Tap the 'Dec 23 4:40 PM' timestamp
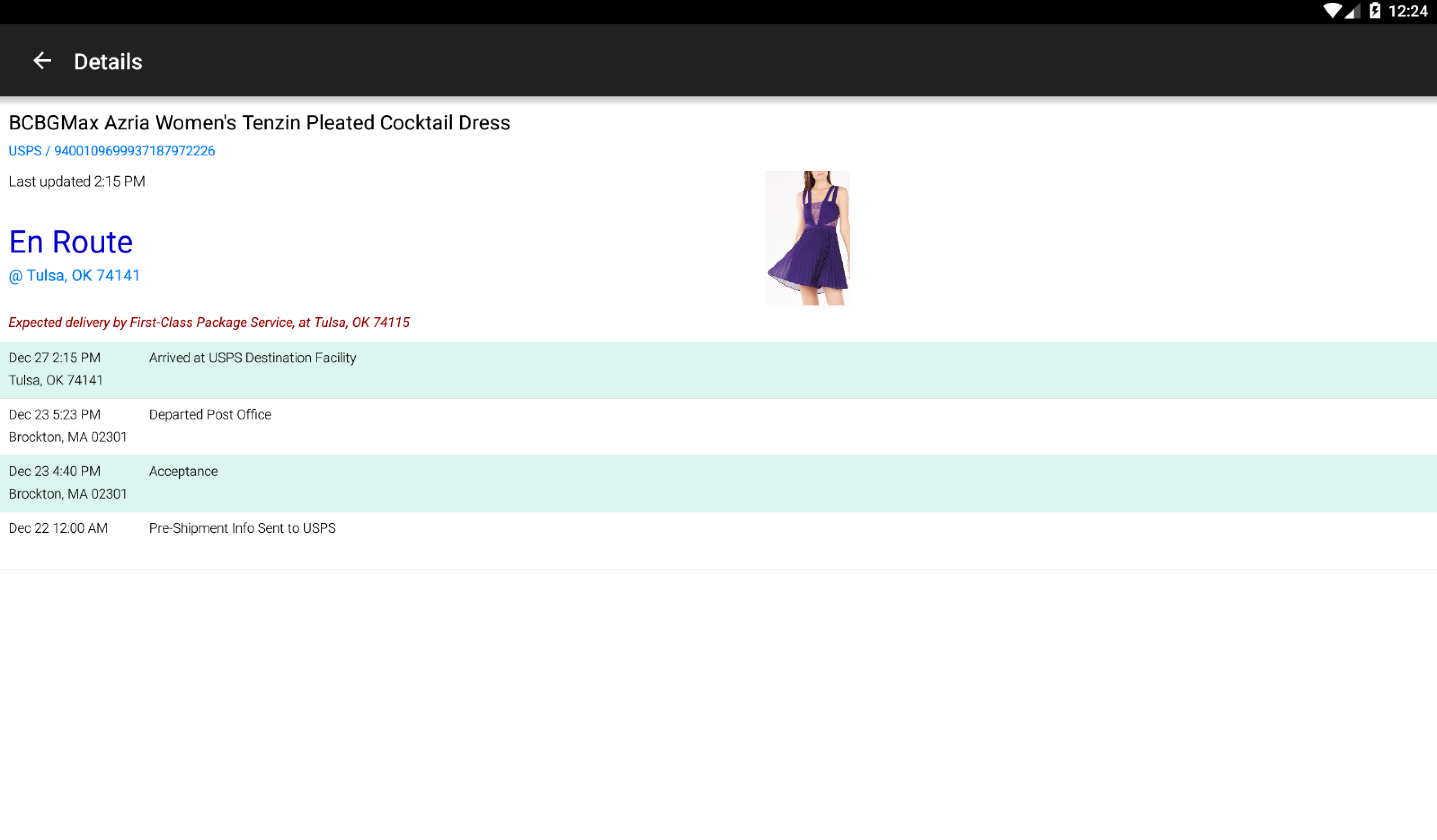Image resolution: width=1437 pixels, height=840 pixels. click(x=55, y=472)
